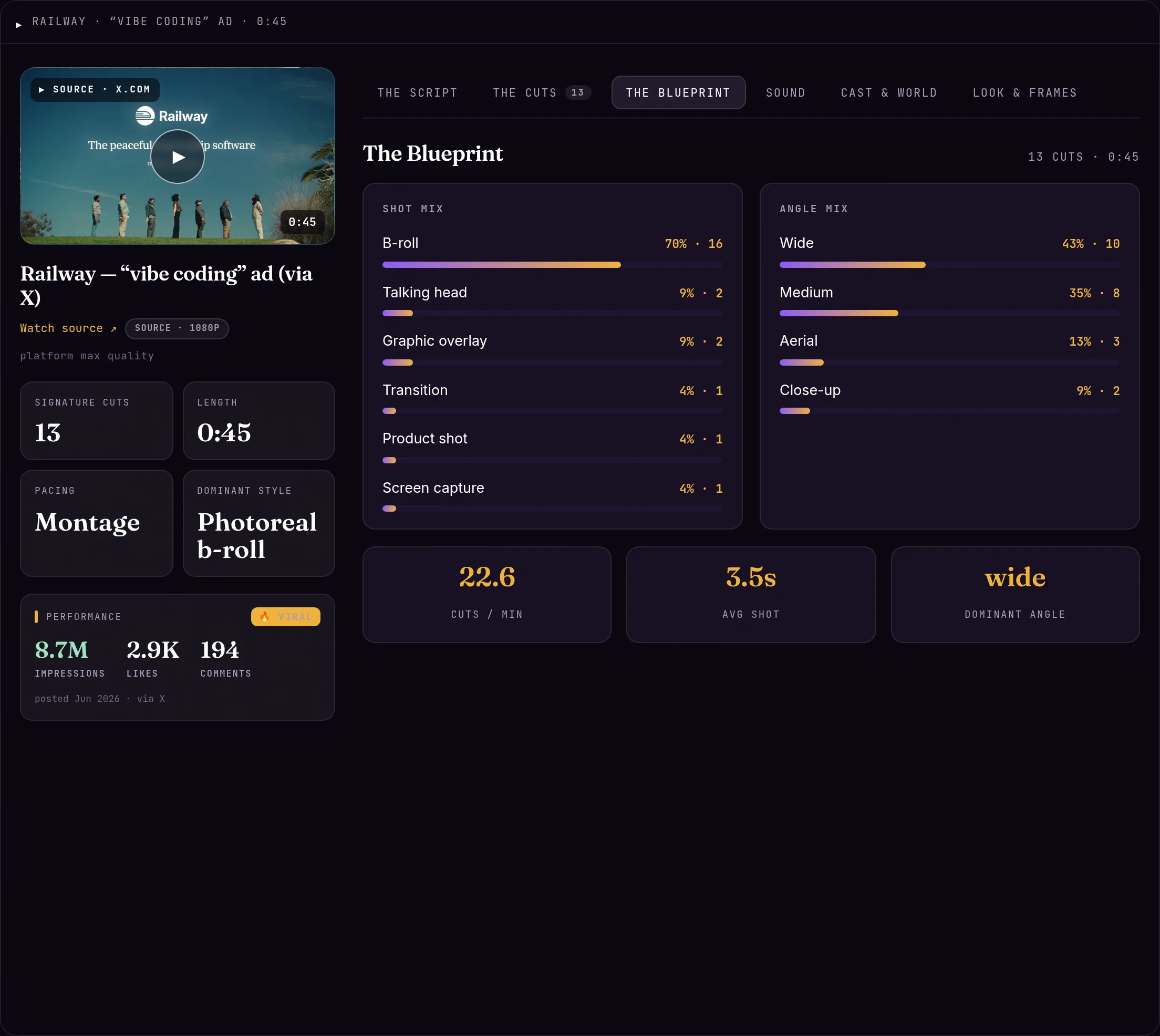The height and width of the screenshot is (1036, 1160).
Task: Click the 13 count badge beside The Cuts
Action: [577, 92]
